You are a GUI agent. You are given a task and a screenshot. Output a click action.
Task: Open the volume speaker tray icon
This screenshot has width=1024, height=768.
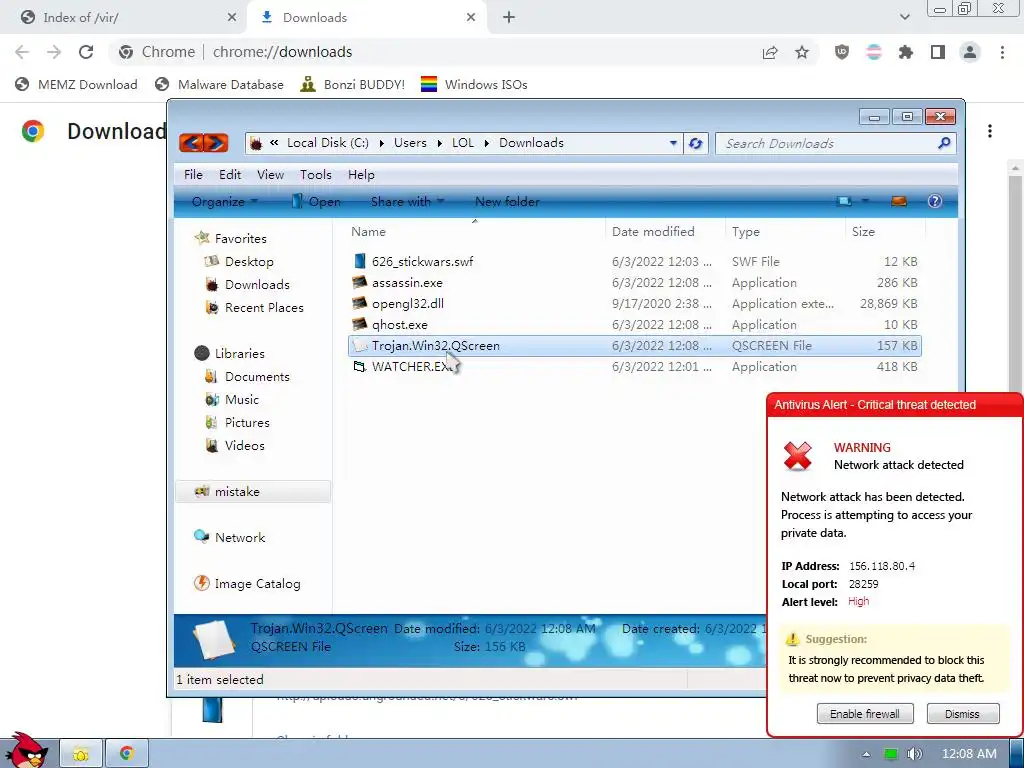click(914, 754)
